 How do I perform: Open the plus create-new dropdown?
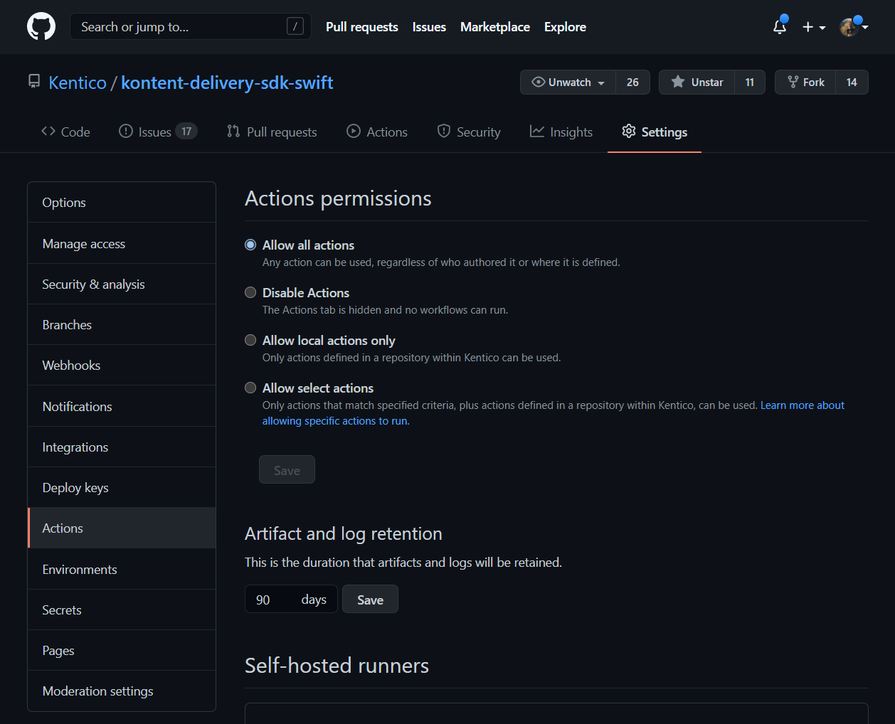tap(813, 27)
